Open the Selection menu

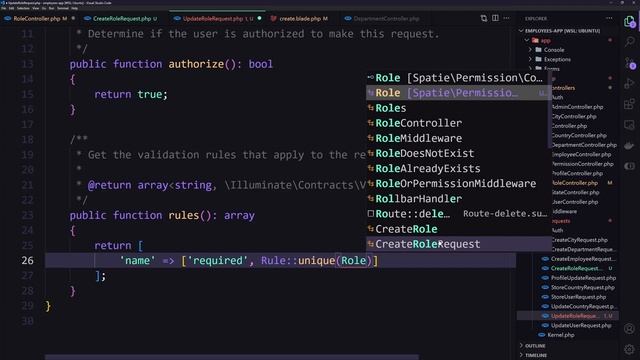(x=23, y=8)
